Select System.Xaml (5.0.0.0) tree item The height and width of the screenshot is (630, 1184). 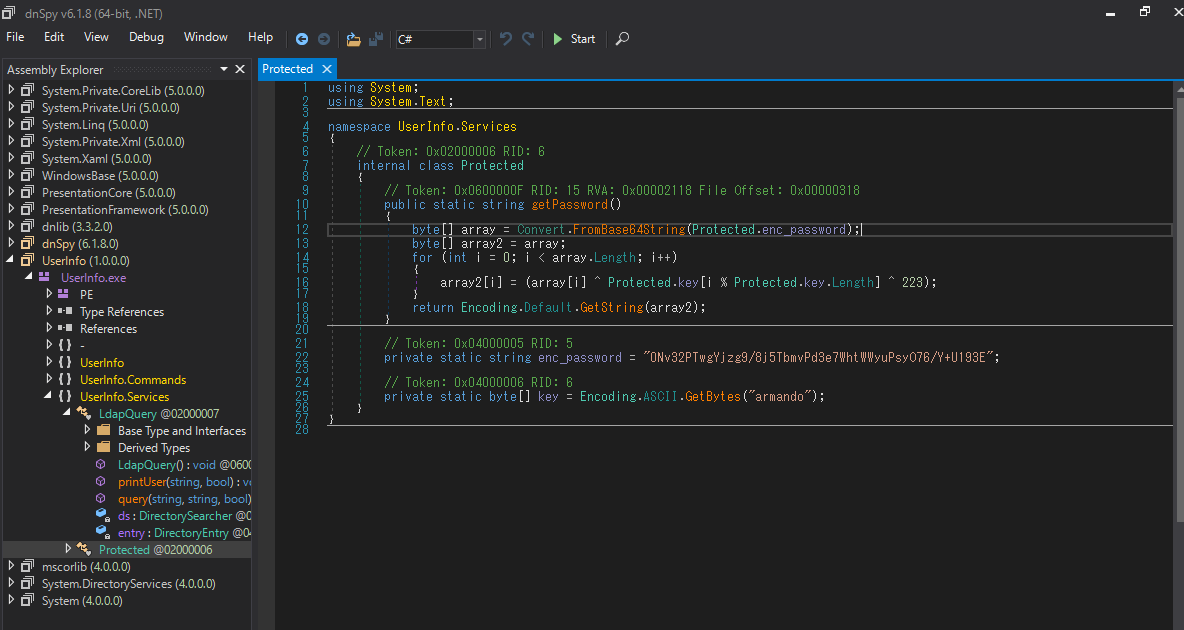point(97,159)
